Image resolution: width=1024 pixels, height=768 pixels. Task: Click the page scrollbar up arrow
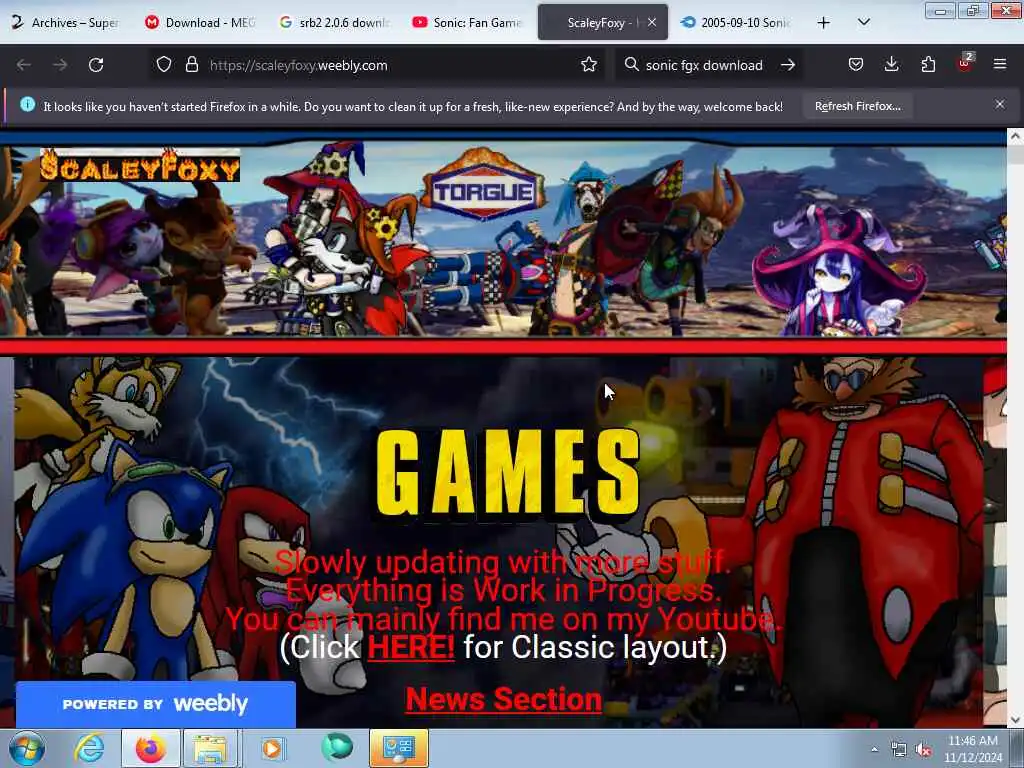[1015, 136]
